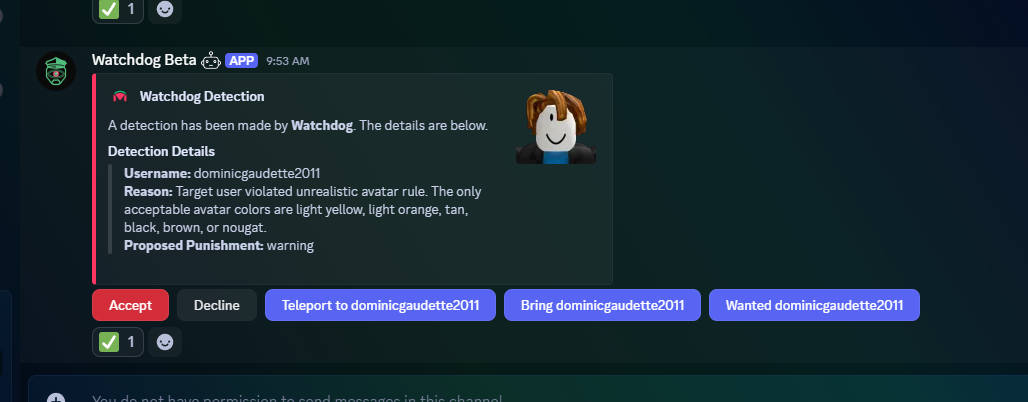1028x402 pixels.
Task: Click the APP badge next to bot name
Action: click(241, 60)
